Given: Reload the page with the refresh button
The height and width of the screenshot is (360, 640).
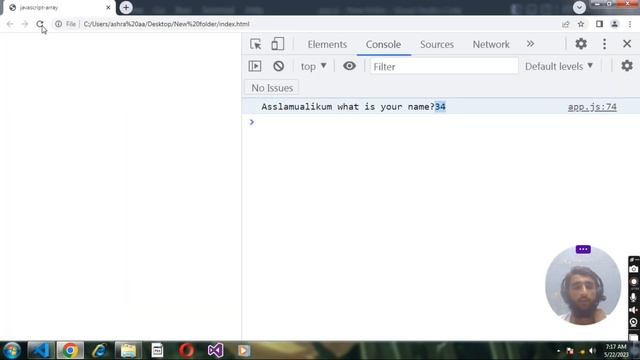Looking at the screenshot, I should 40,24.
